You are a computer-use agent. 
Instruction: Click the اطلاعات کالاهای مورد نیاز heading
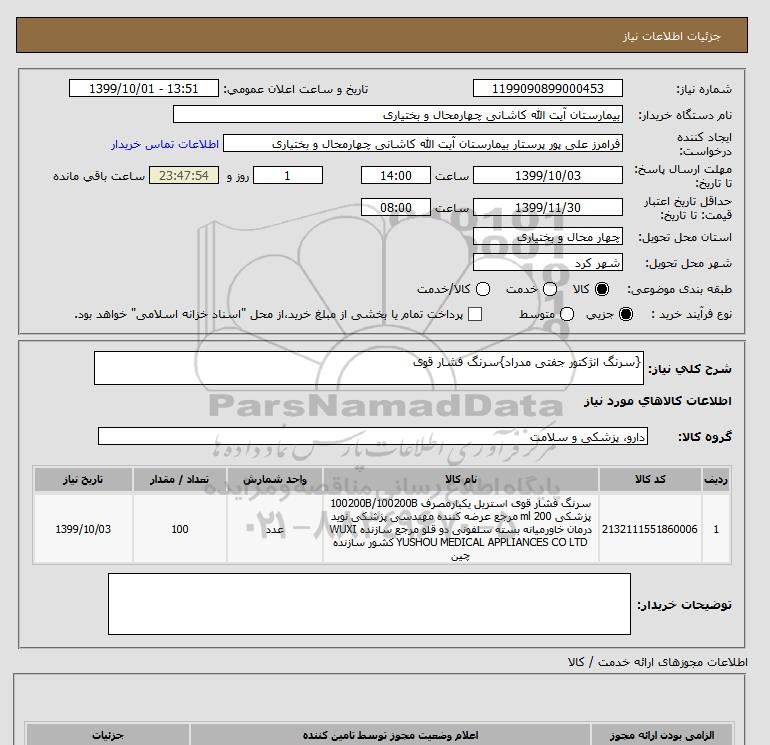(x=658, y=401)
